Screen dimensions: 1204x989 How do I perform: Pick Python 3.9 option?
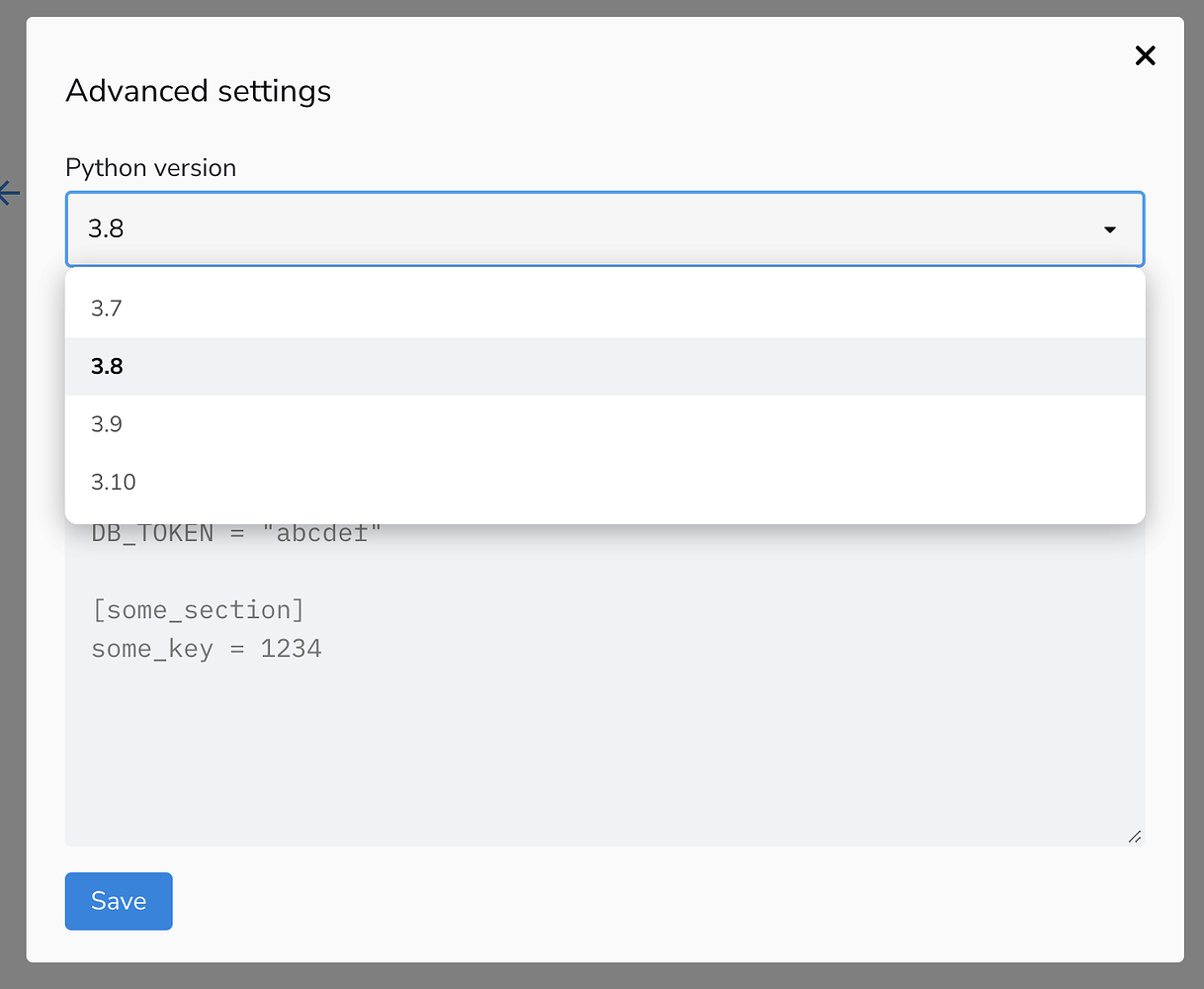click(107, 424)
